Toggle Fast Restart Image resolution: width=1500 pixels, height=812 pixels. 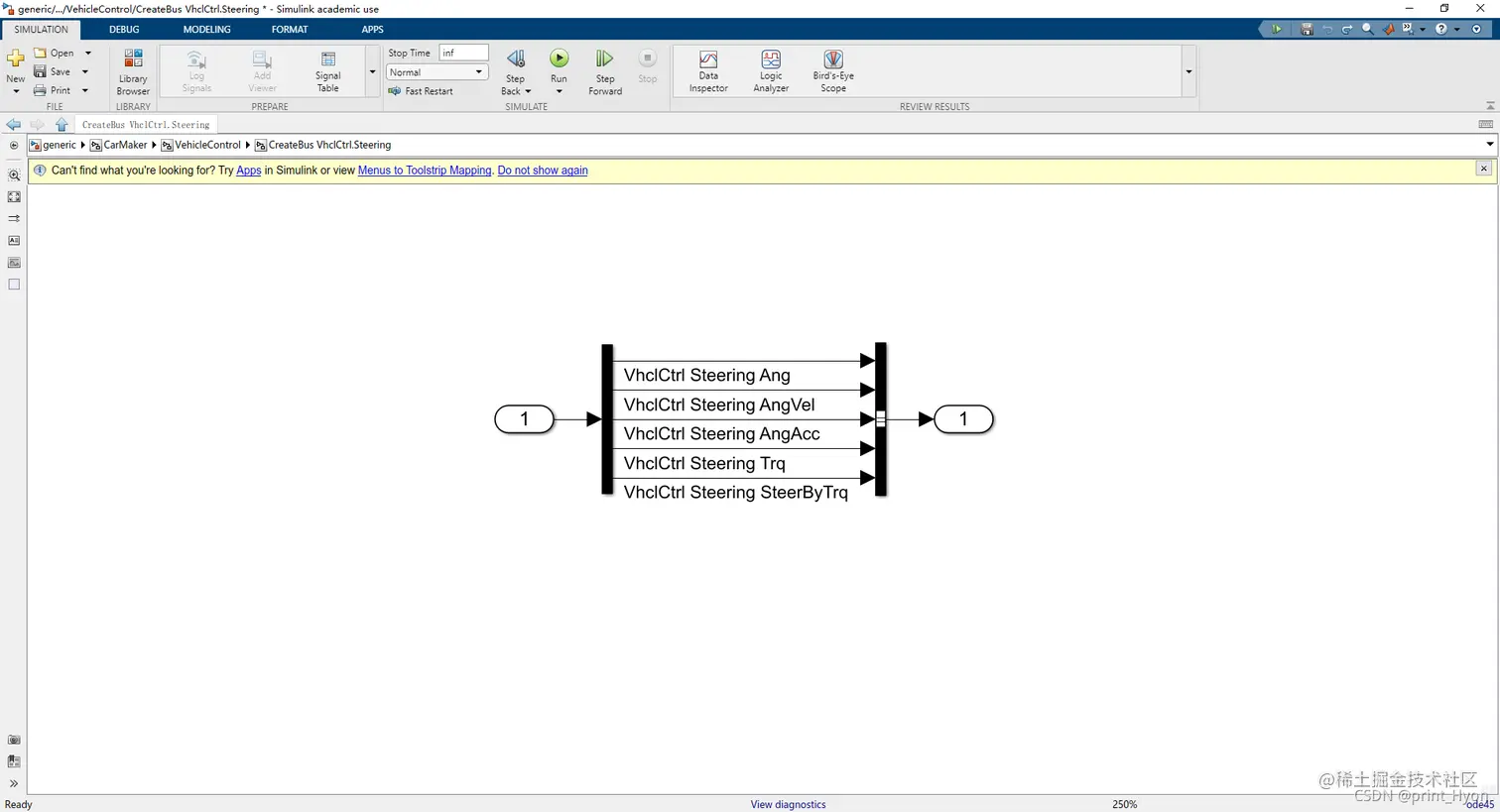[x=421, y=91]
